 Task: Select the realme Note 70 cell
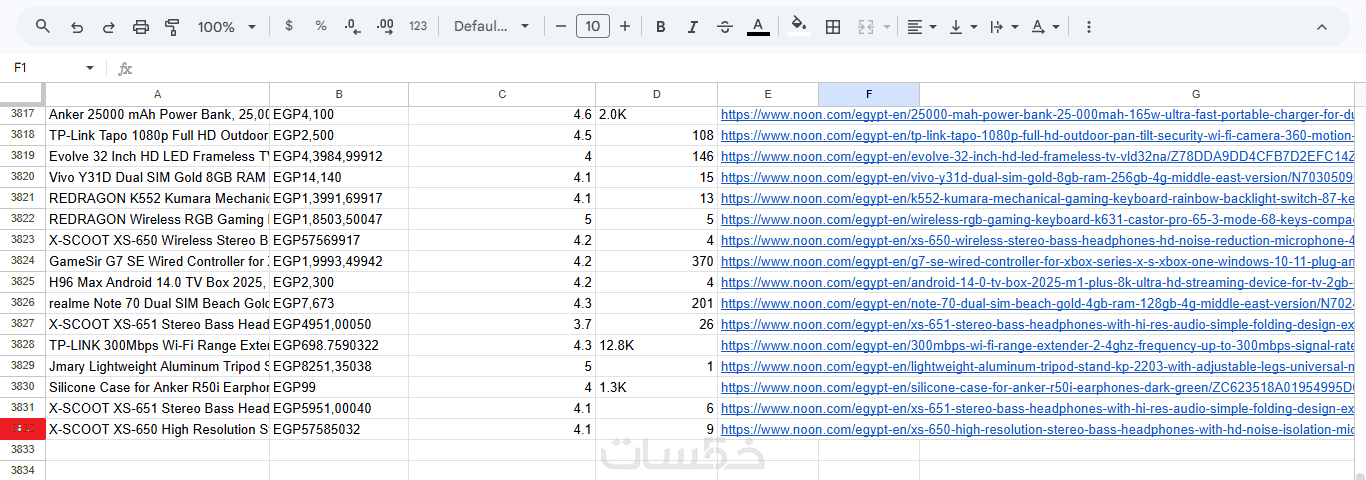pyautogui.click(x=157, y=303)
